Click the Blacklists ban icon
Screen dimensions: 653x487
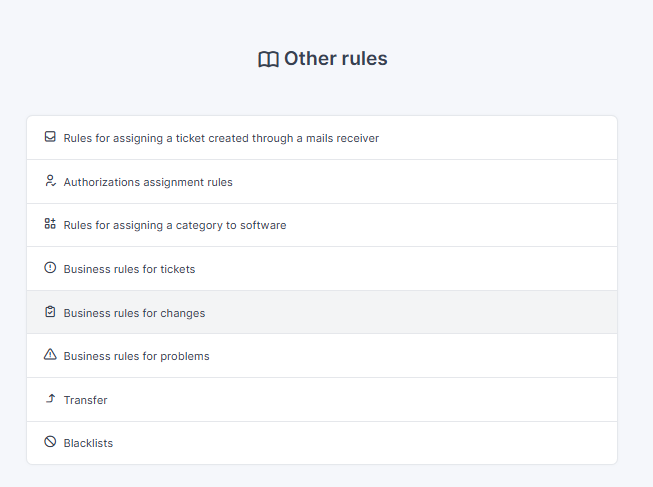pyautogui.click(x=50, y=442)
